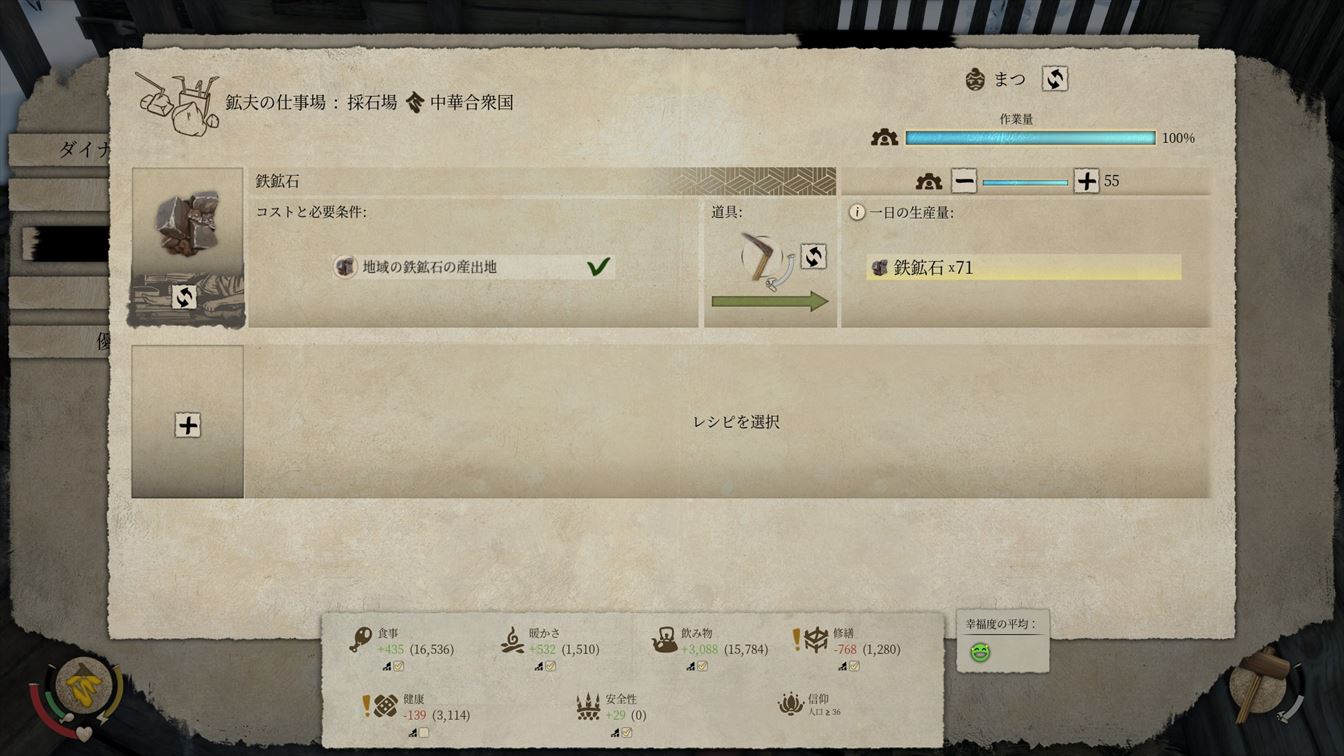Enable the unchecked checkbox under 健康
This screenshot has height=756, width=1344.
tap(423, 732)
